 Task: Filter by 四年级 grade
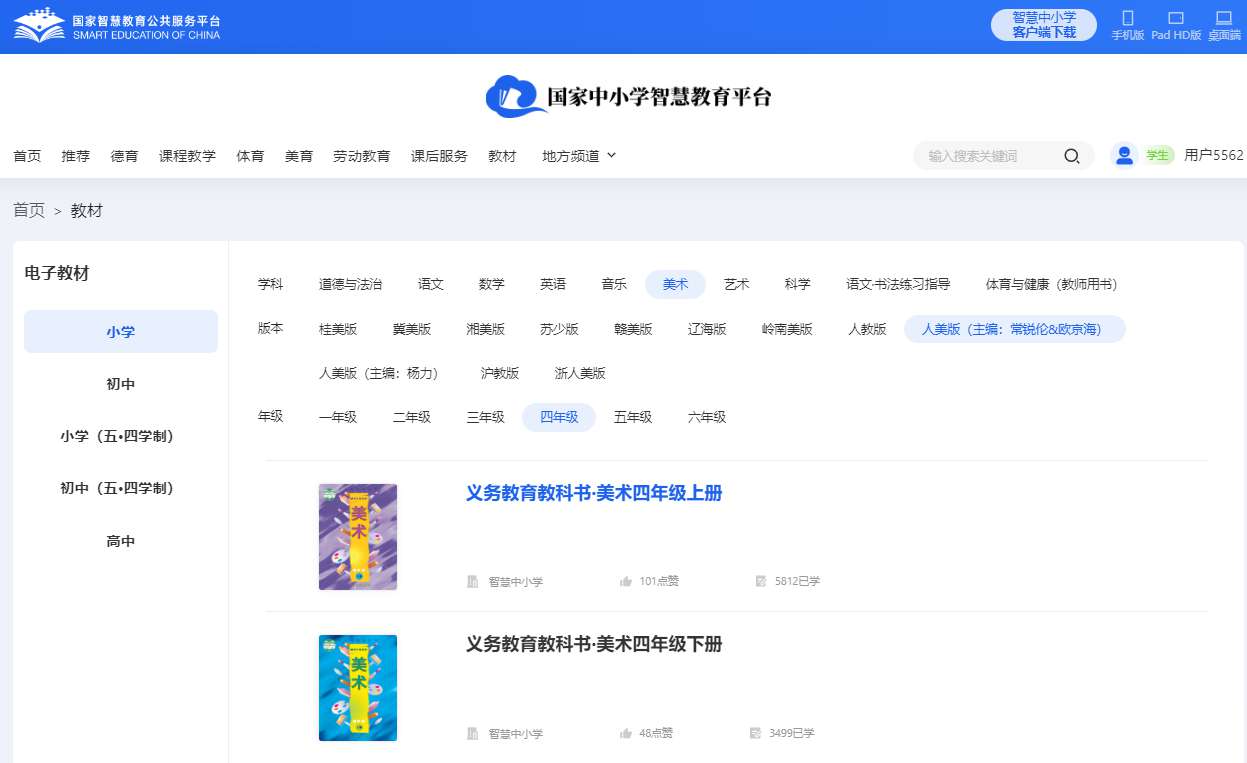pyautogui.click(x=559, y=417)
